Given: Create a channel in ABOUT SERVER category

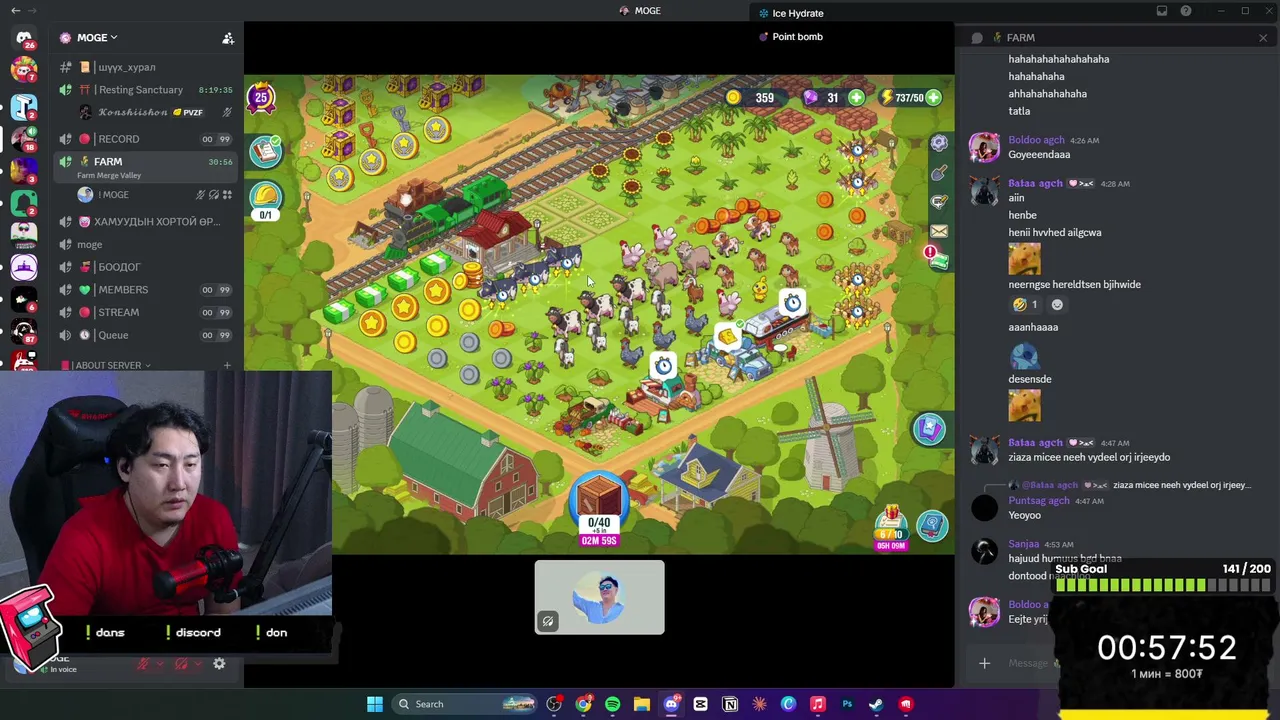Looking at the screenshot, I should [x=227, y=365].
